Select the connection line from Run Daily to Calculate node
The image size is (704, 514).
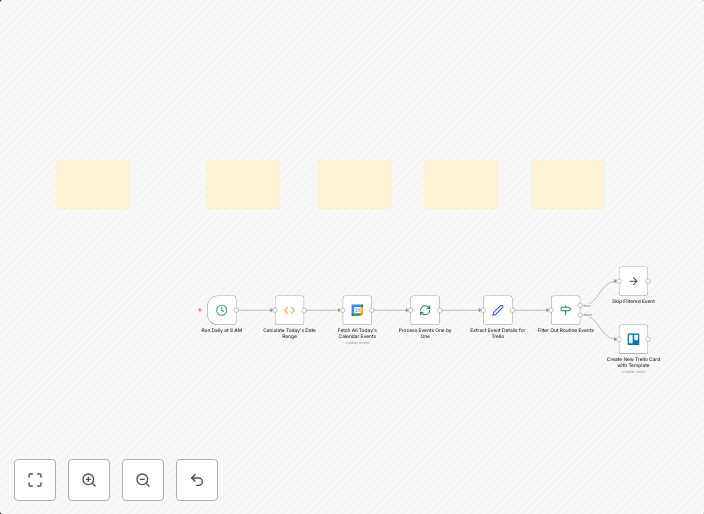click(256, 310)
